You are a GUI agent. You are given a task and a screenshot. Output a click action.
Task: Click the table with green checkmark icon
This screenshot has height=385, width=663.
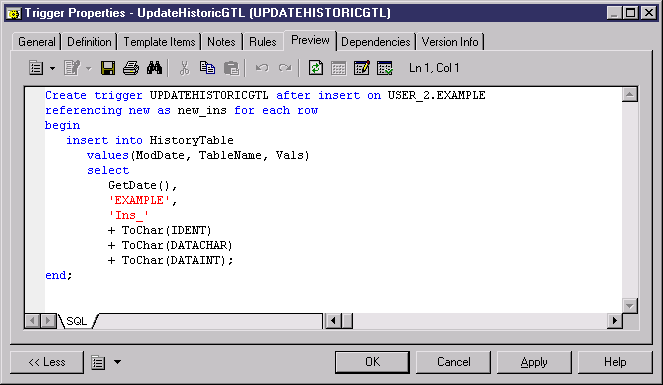click(x=385, y=68)
